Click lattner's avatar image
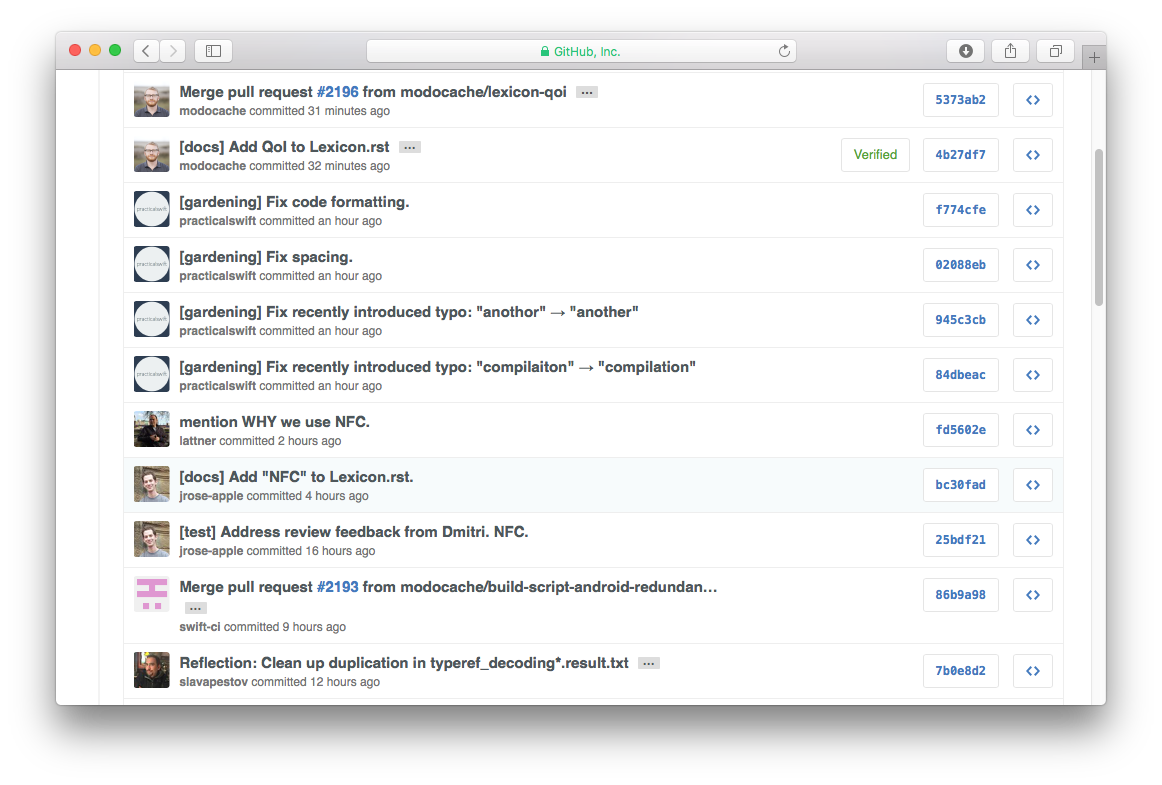 pos(152,430)
